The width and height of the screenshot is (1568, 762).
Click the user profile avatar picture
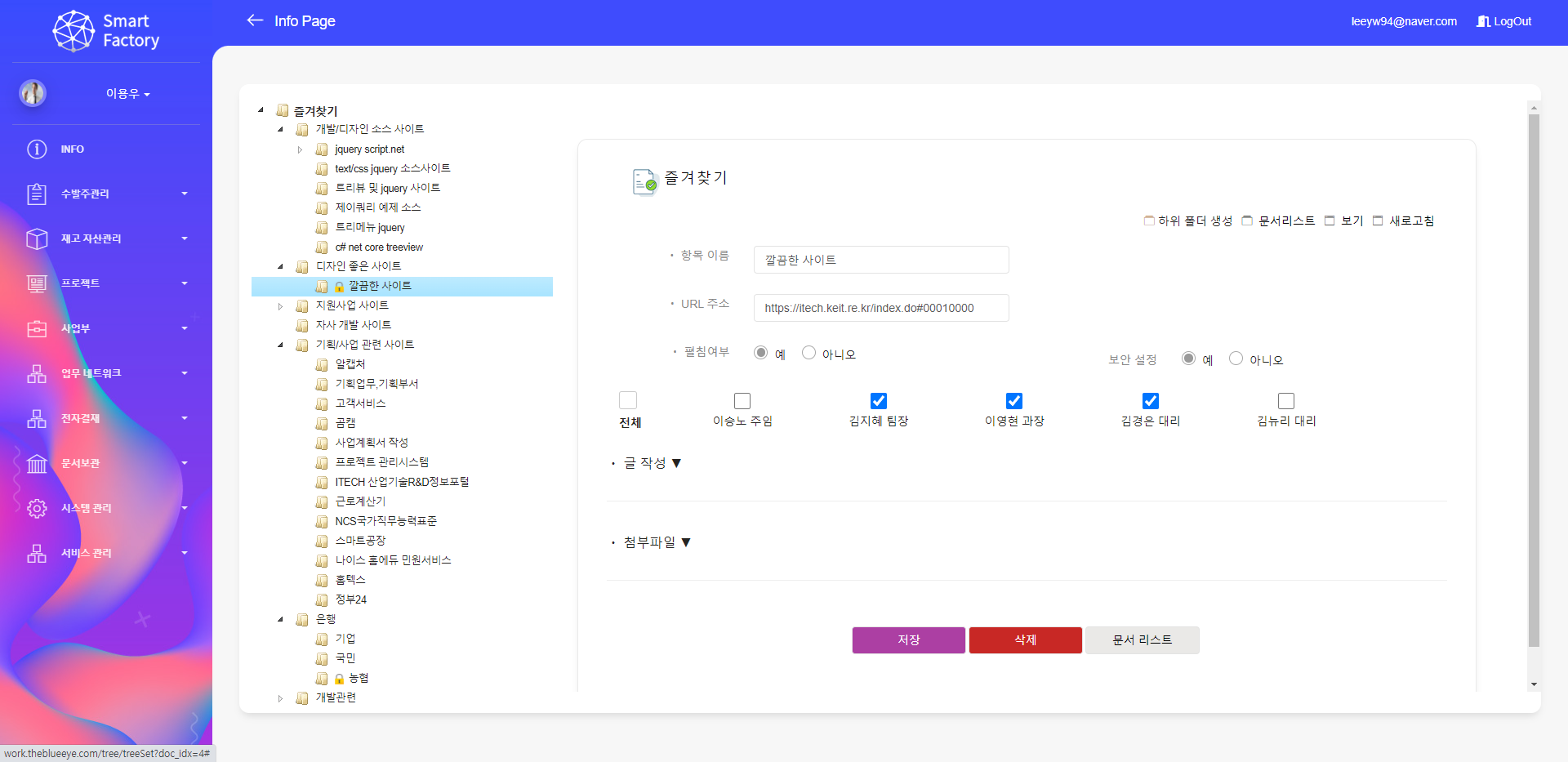33,93
